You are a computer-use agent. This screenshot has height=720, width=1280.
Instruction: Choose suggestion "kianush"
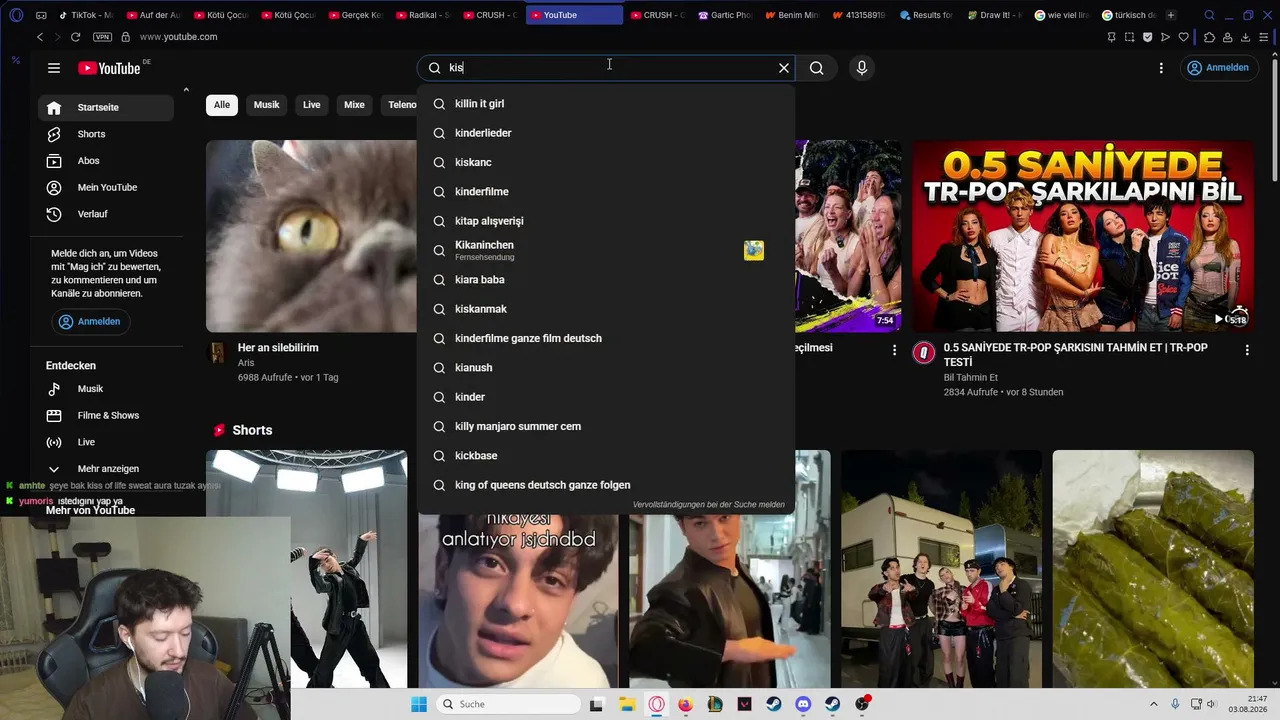click(x=606, y=368)
